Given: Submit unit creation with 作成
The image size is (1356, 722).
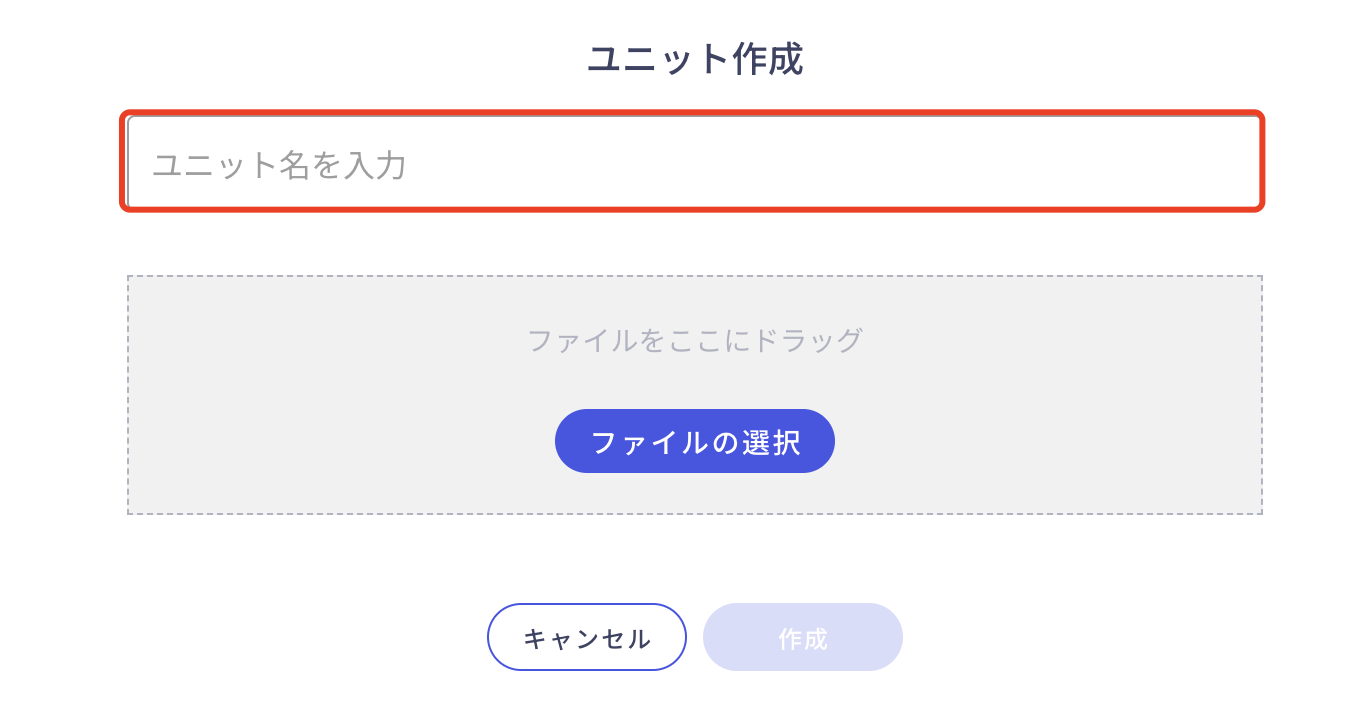Looking at the screenshot, I should point(803,637).
